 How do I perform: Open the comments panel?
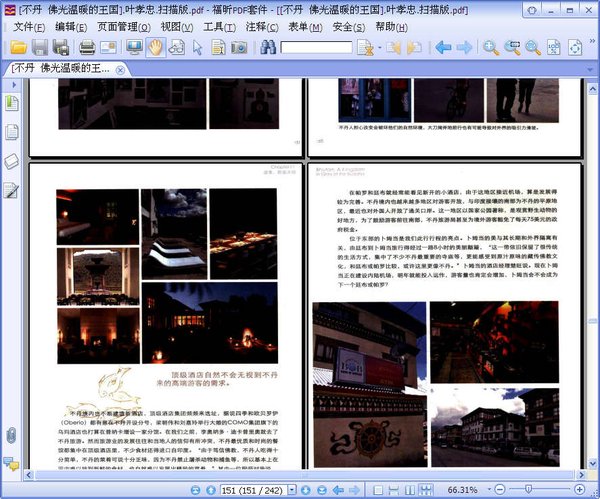[x=11, y=464]
